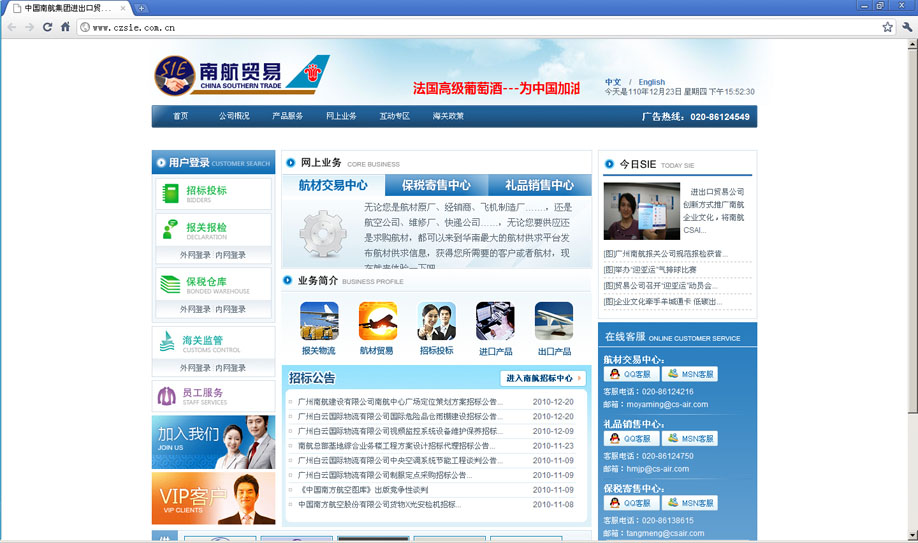Click 内网登录 under 海关监管
This screenshot has width=918, height=543.
pyautogui.click(x=231, y=368)
